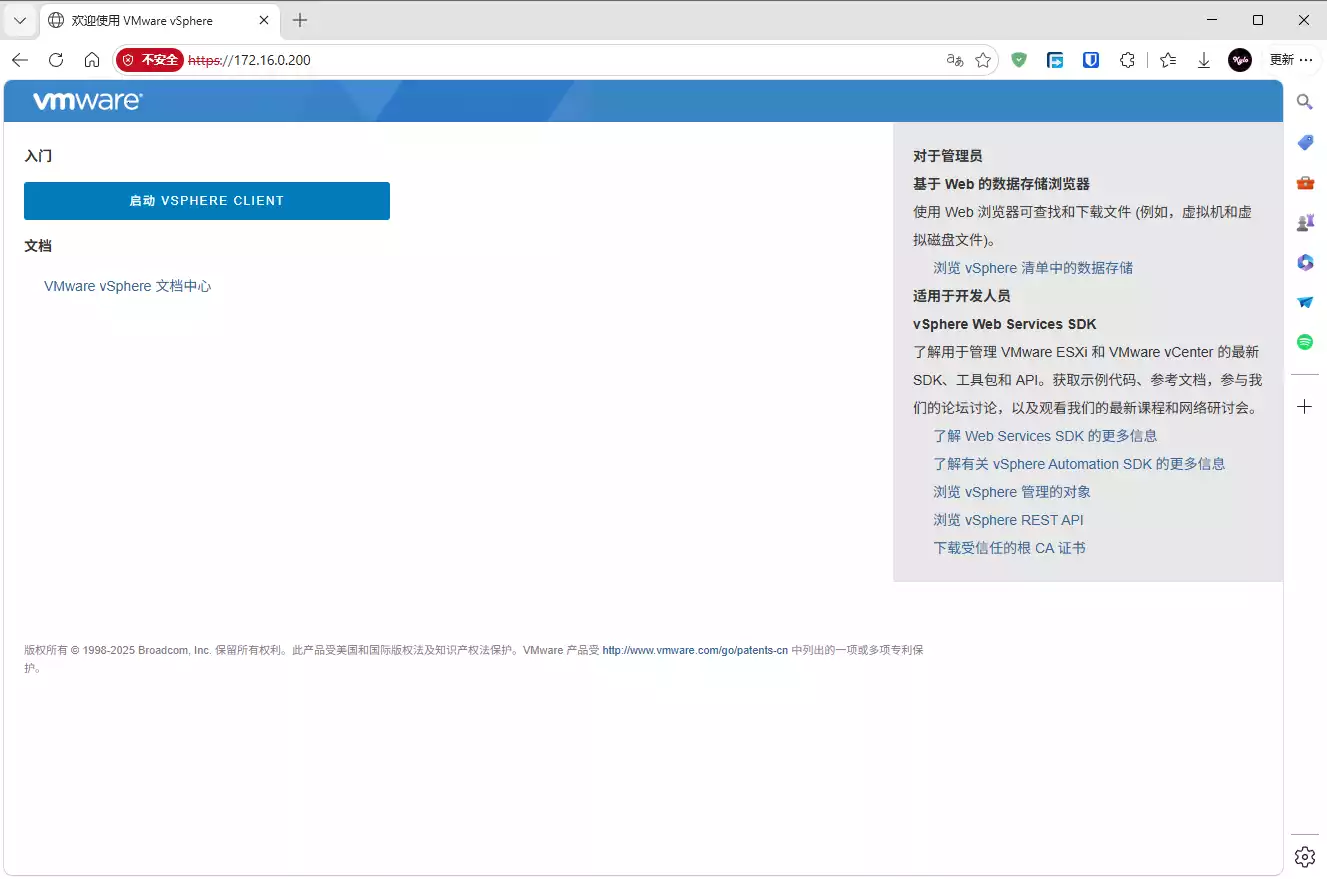The width and height of the screenshot is (1327, 879).
Task: Click the 适用于开发人员 heading
Action: coord(962,296)
